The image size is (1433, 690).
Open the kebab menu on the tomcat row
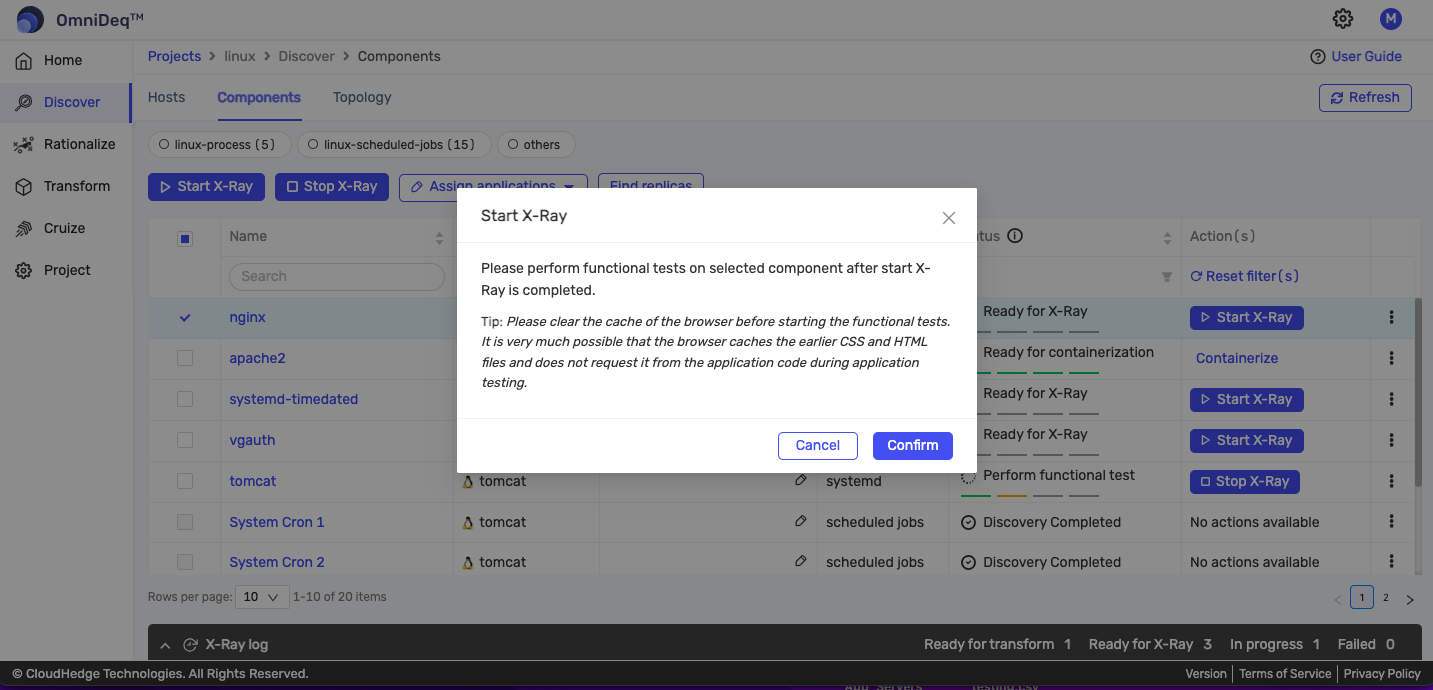point(1391,481)
